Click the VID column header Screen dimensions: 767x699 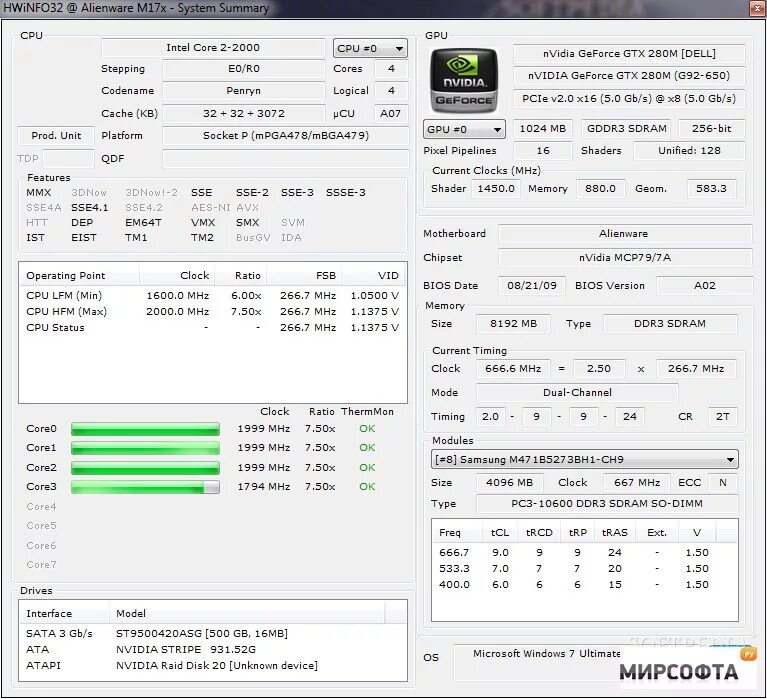tap(374, 275)
